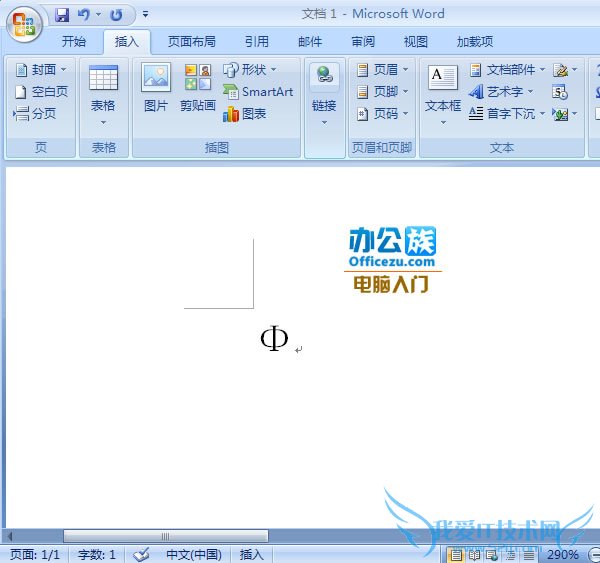Expand the 形状 shapes gallery
The width and height of the screenshot is (600, 563).
250,70
